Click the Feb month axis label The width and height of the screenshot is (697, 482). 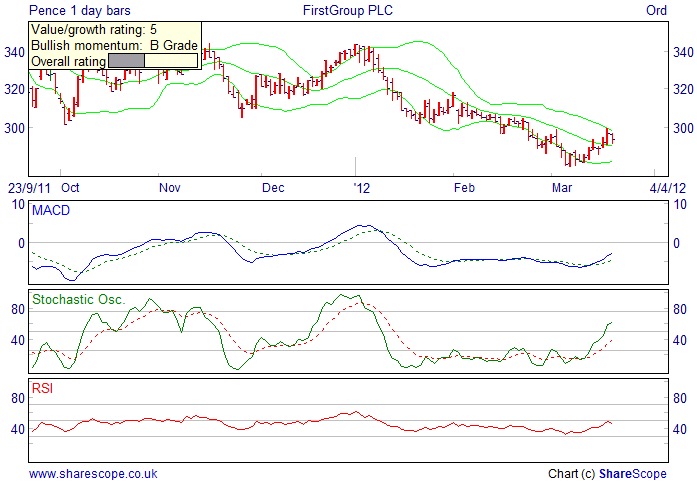(465, 188)
